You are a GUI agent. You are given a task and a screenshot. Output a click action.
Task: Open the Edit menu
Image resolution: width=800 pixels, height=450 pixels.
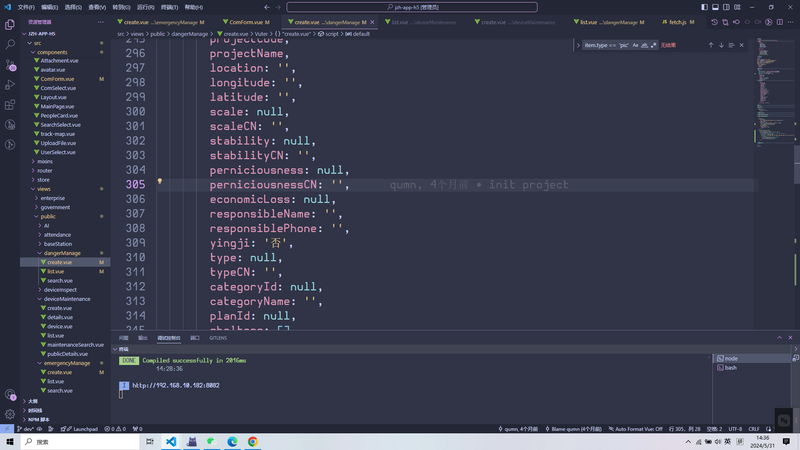pyautogui.click(x=49, y=7)
